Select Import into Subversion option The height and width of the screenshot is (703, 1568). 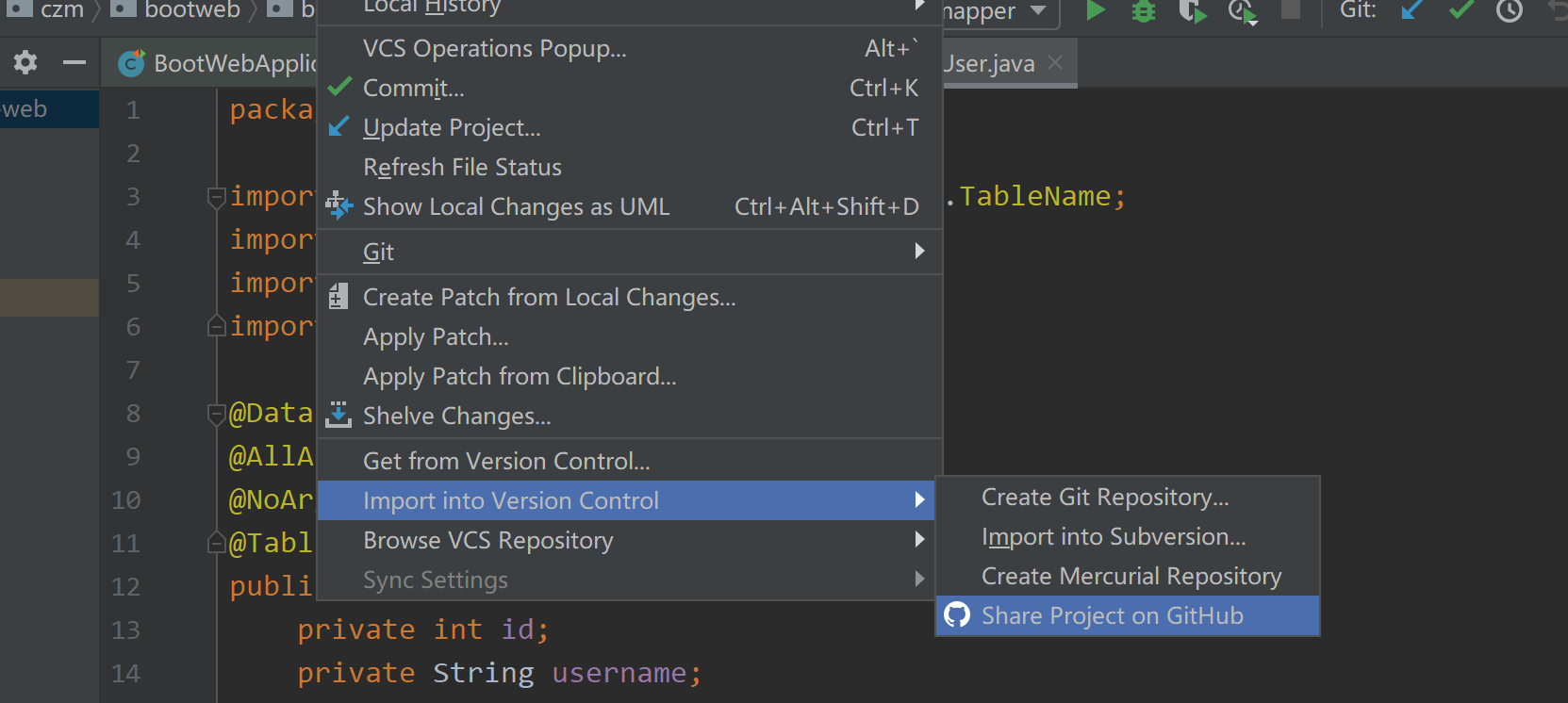point(1128,536)
